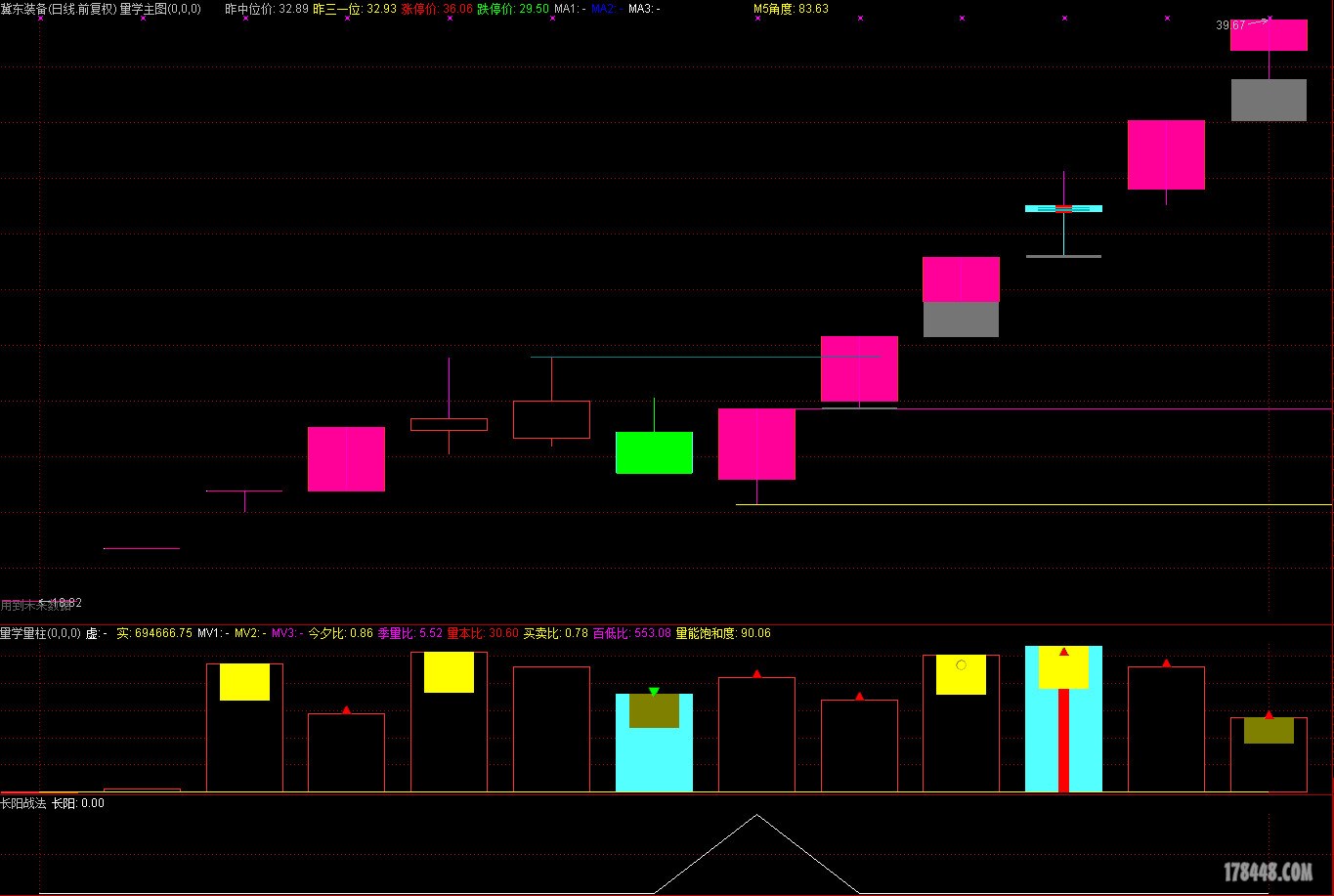Select the 量学主图(0,0,0) indicator label
Screen dimensions: 1334x896
tap(160, 9)
